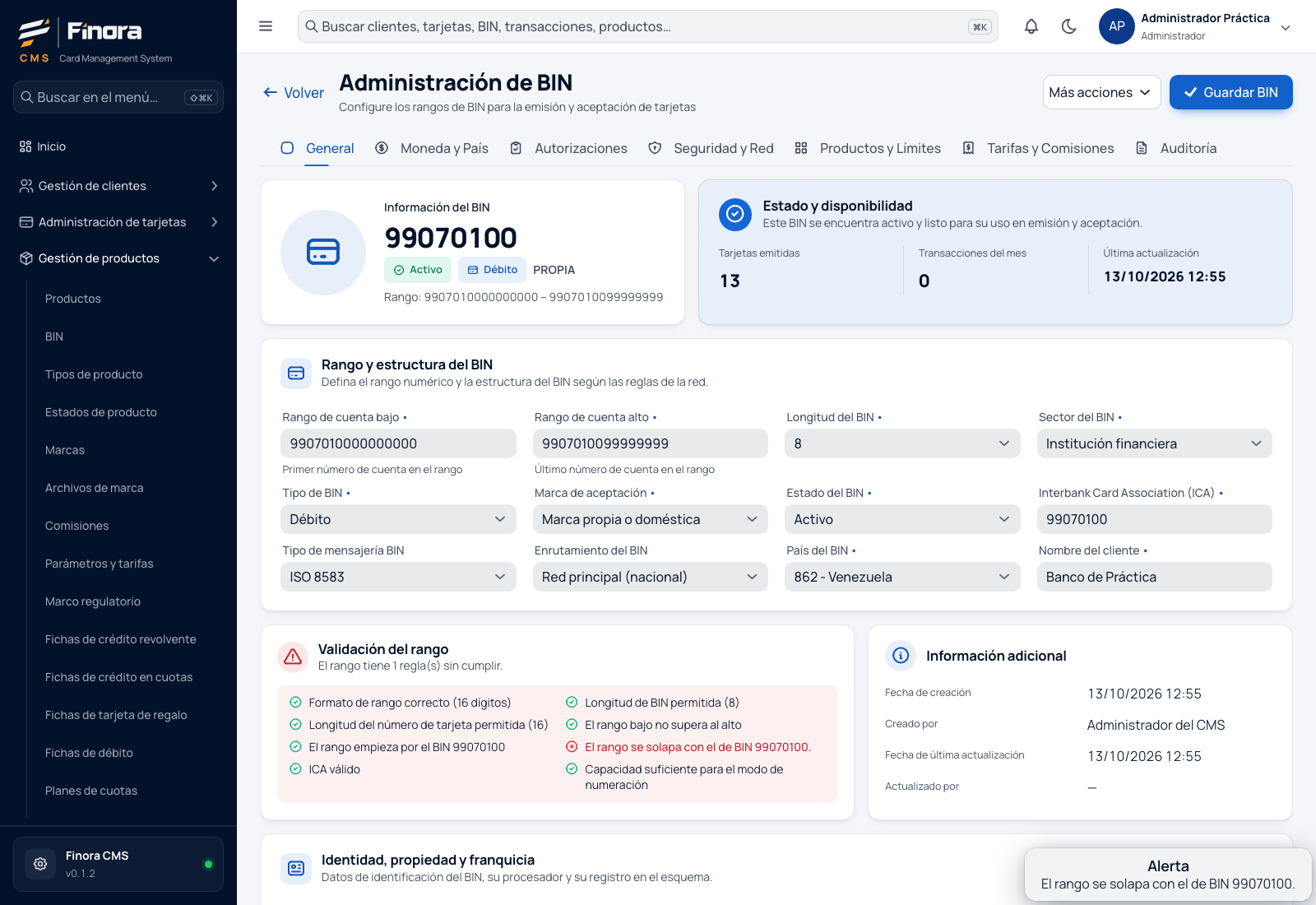Image resolution: width=1316 pixels, height=905 pixels.
Task: Click the credit card icon beside BIN 99070100
Action: pyautogui.click(x=323, y=252)
